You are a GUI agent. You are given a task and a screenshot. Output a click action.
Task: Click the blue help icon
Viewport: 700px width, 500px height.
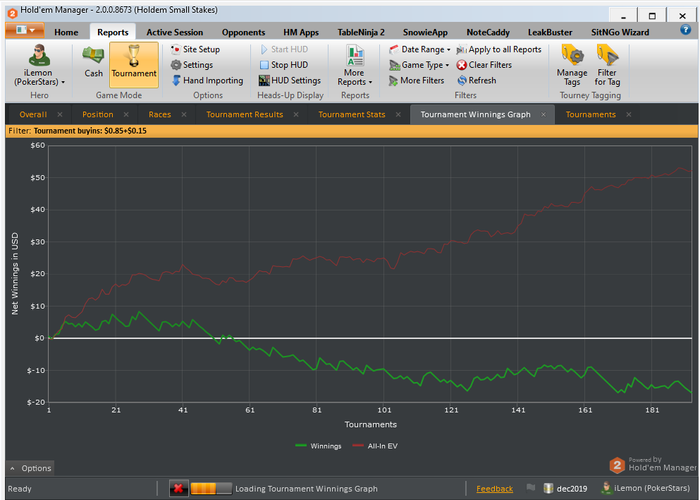pyautogui.click(x=685, y=30)
